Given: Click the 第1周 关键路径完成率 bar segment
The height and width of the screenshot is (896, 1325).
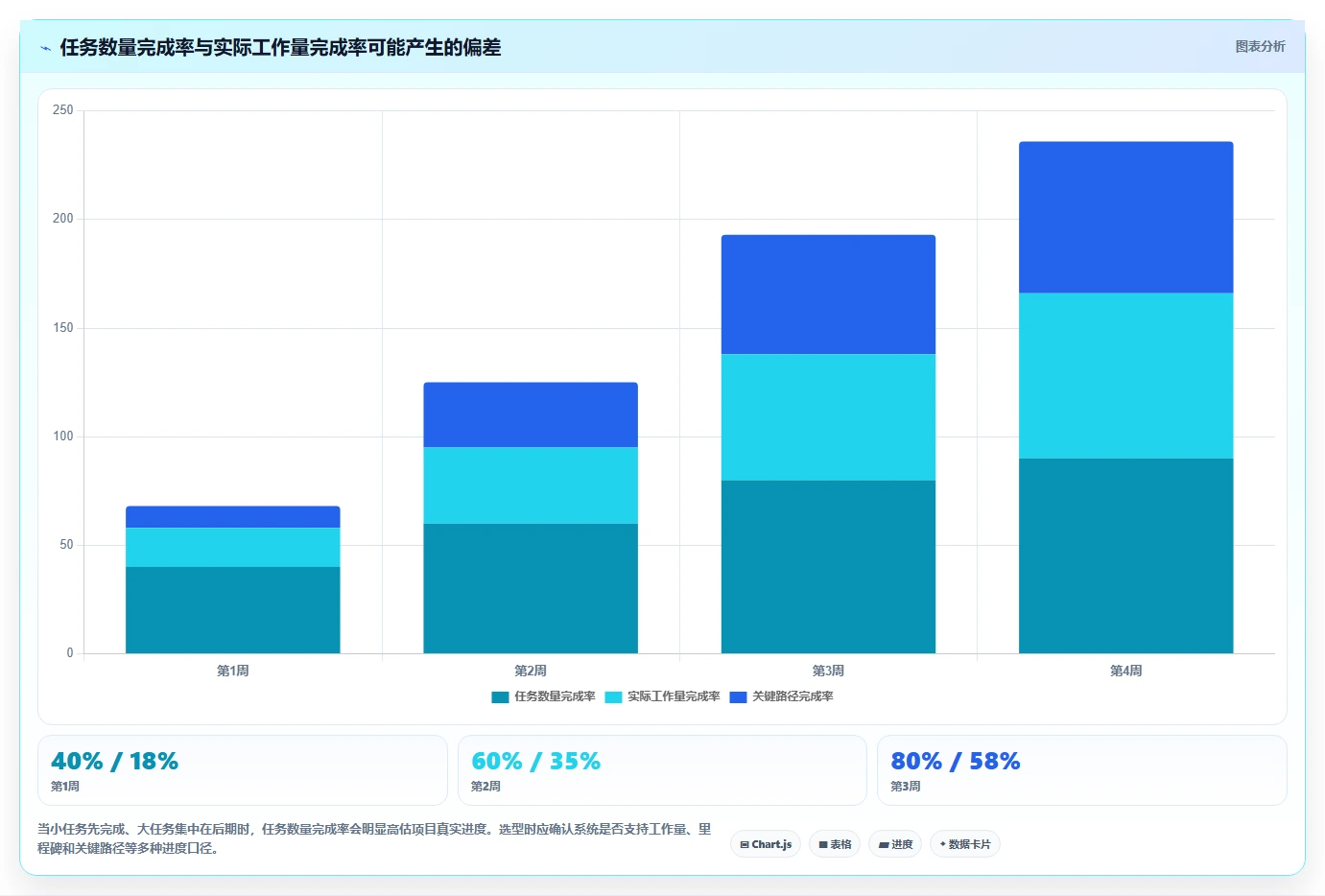Looking at the screenshot, I should 233,517.
